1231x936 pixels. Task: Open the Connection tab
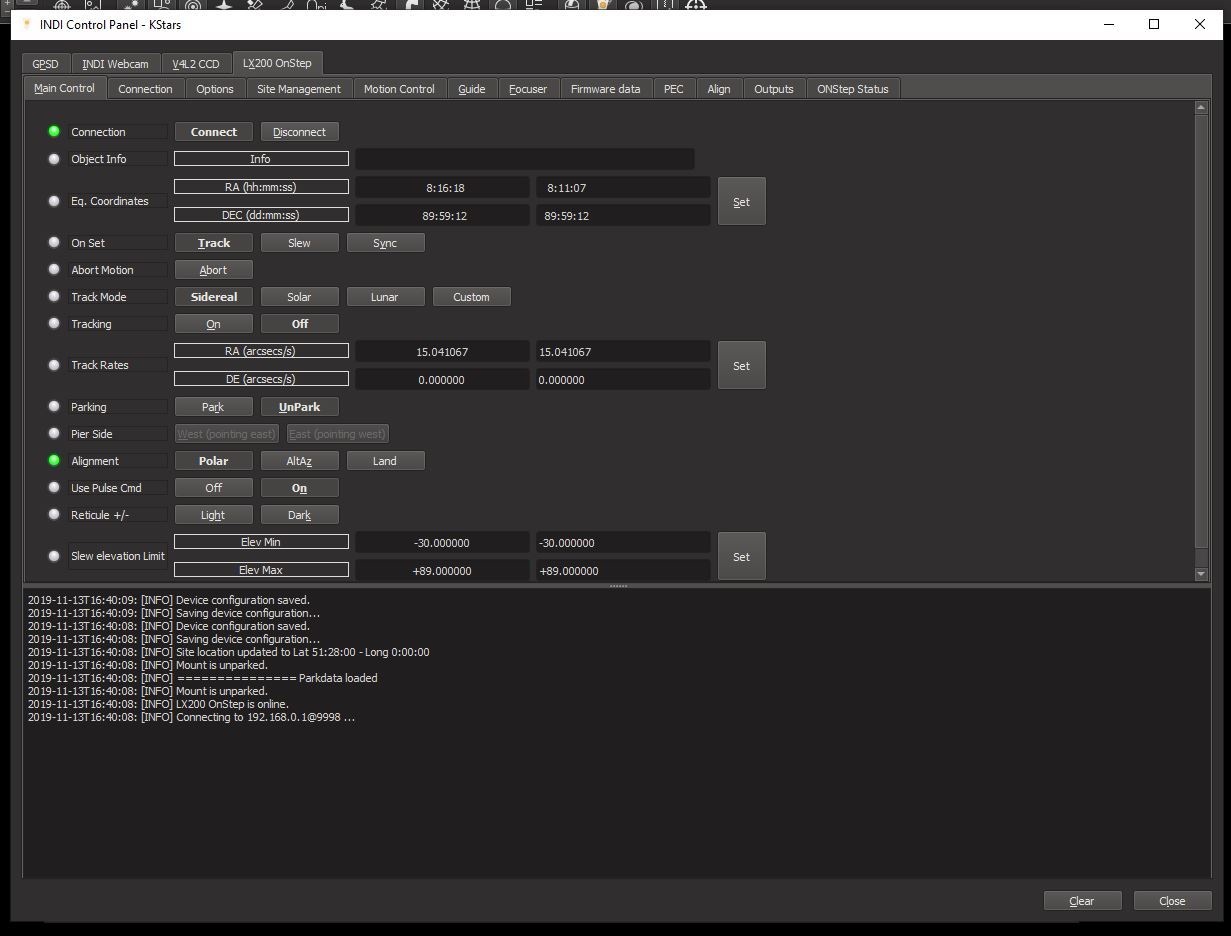coord(145,89)
